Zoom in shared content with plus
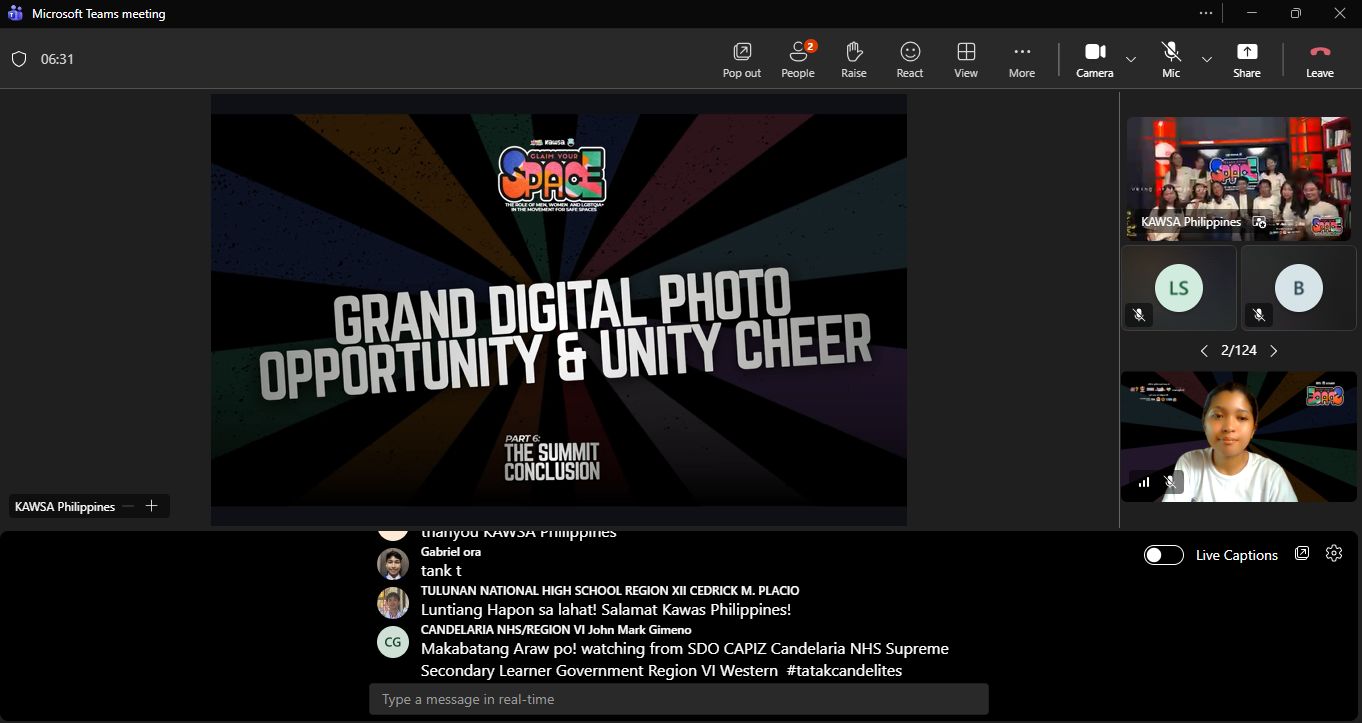The height and width of the screenshot is (723, 1362). pyautogui.click(x=152, y=506)
